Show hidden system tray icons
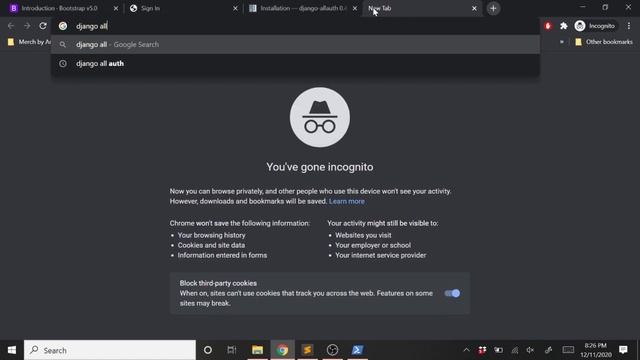640x360 pixels. point(466,350)
